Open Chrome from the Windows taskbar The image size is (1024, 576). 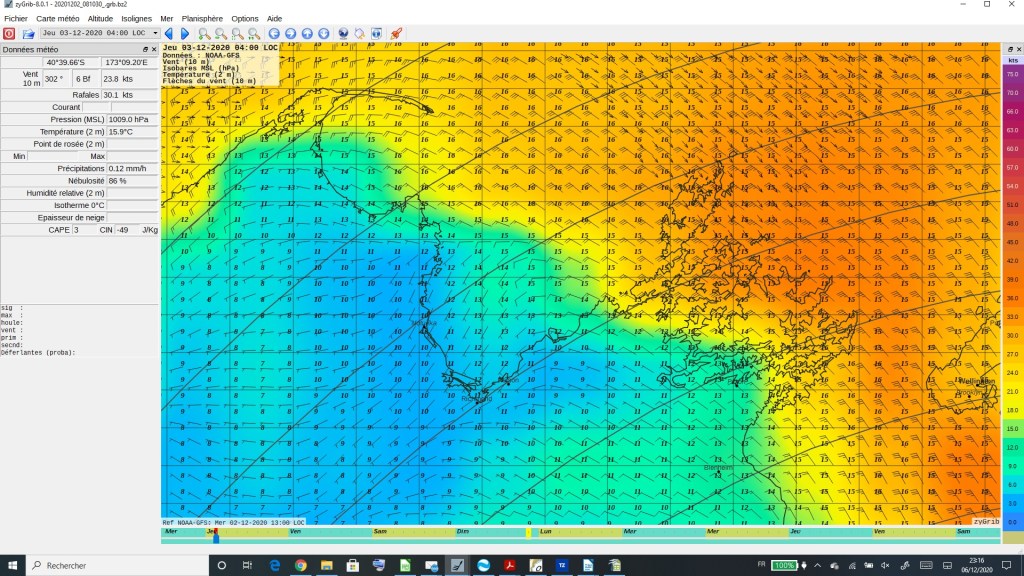[x=300, y=565]
